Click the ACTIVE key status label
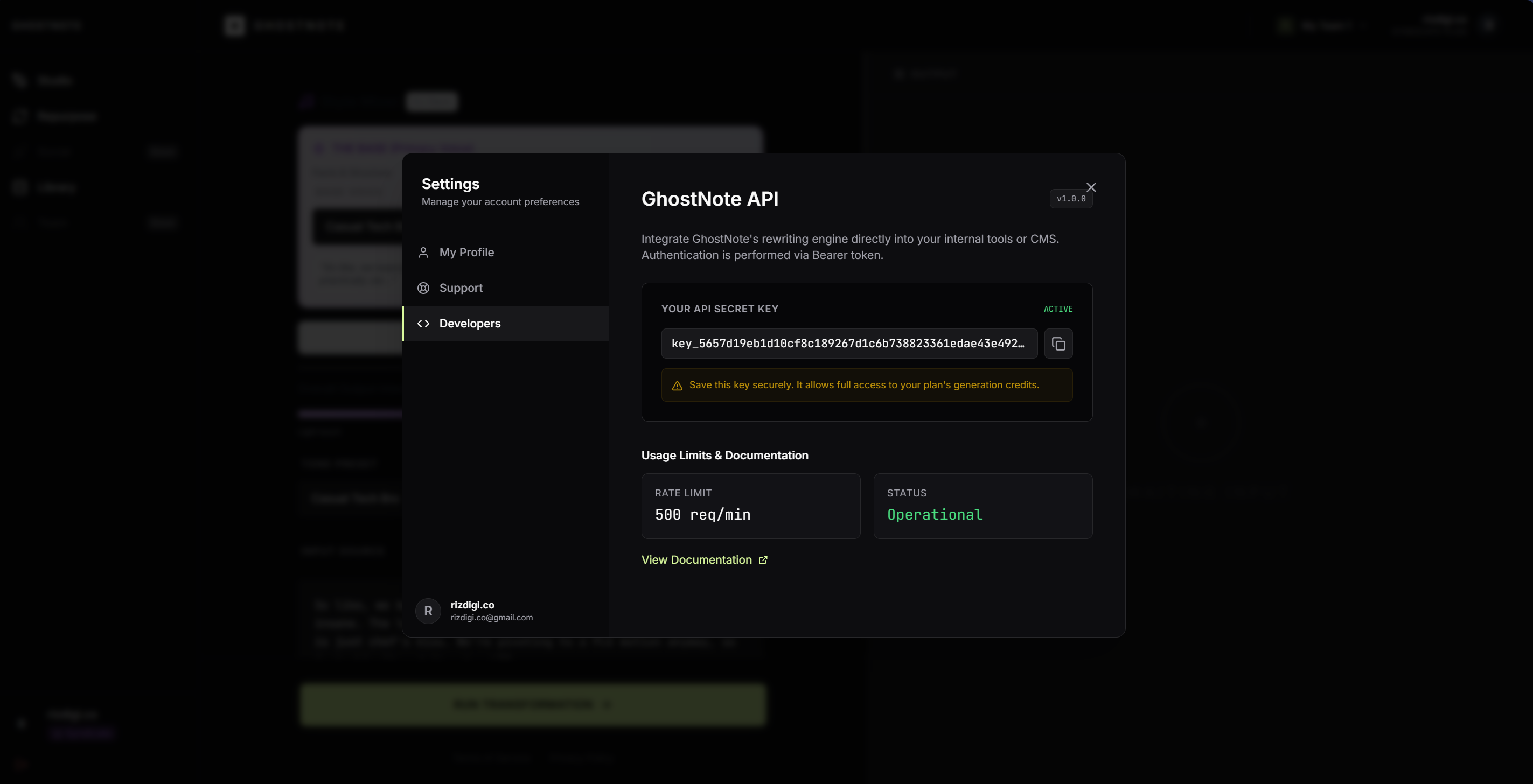 coord(1057,309)
